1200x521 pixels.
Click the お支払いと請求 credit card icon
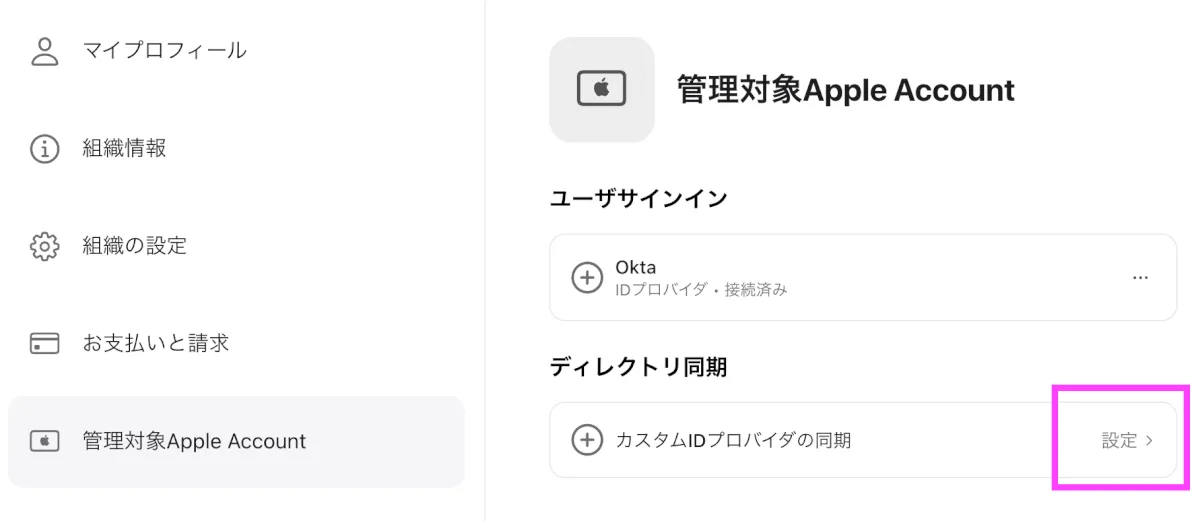[44, 344]
